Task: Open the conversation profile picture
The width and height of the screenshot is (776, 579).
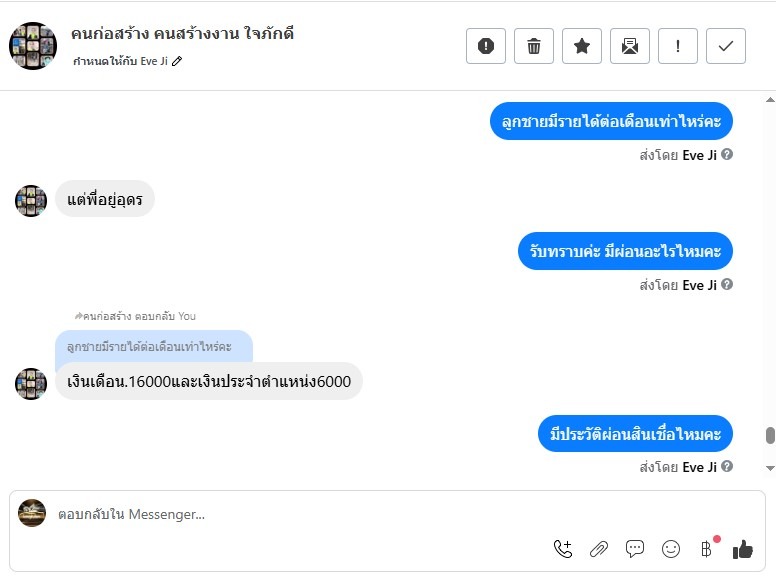Action: pos(33,46)
